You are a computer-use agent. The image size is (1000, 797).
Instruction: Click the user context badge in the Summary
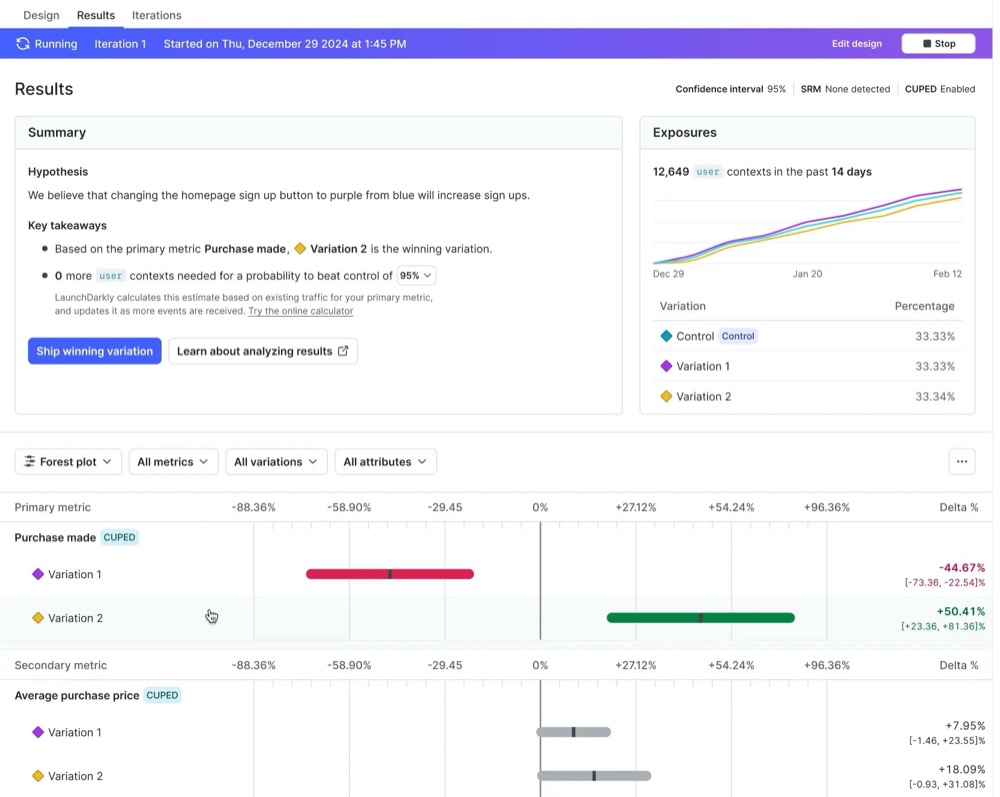(x=110, y=275)
